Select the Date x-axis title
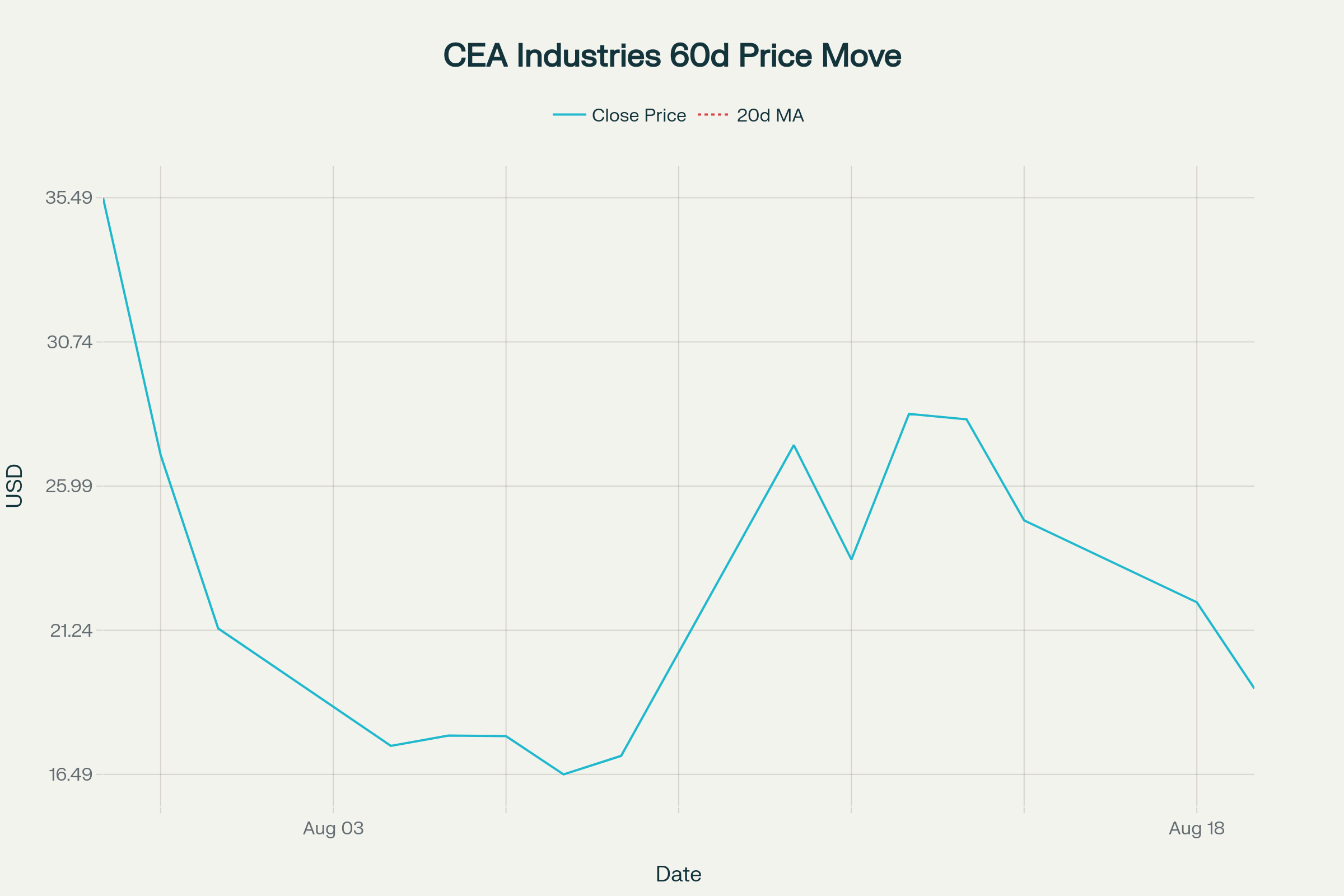The image size is (1344, 896). [678, 874]
